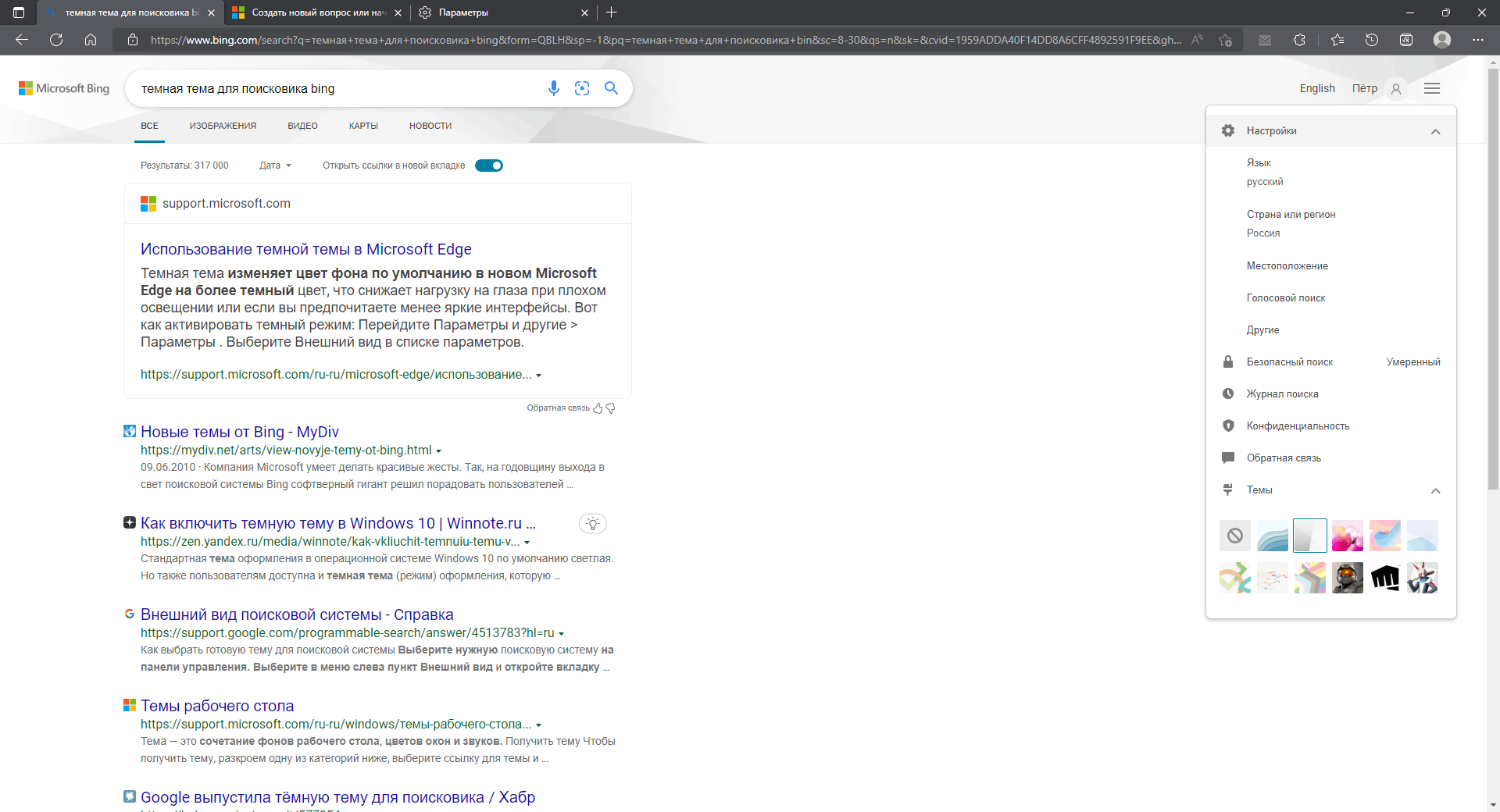
Task: Open Edge Settings and more menu
Action: coord(1478,40)
